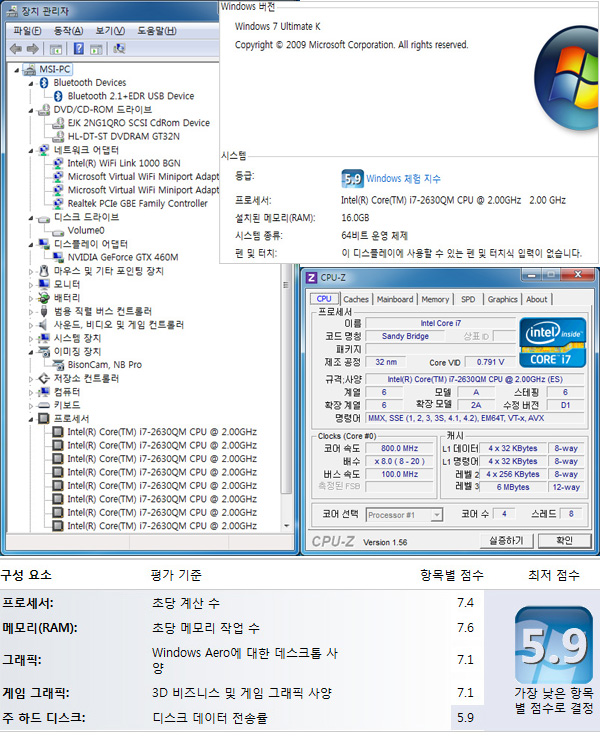Click the 6 MBytes level 3 cache value
The width and height of the screenshot is (600, 736).
(x=513, y=487)
